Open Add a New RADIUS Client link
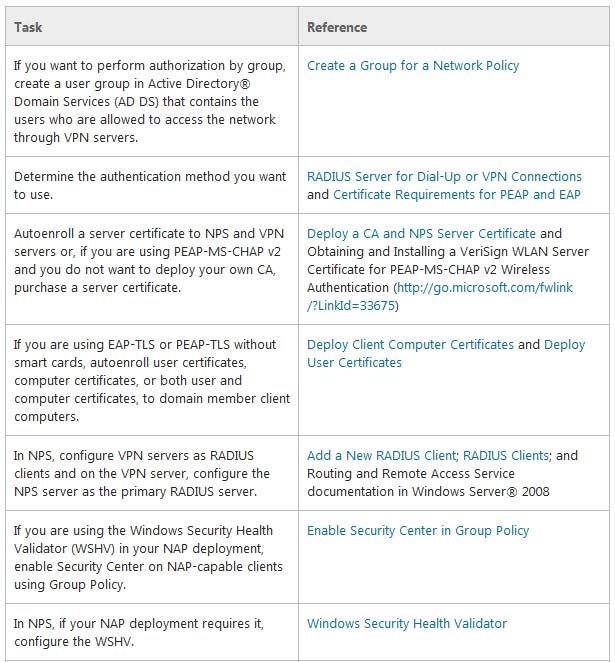Image resolution: width=615 pixels, height=662 pixels. click(x=381, y=456)
